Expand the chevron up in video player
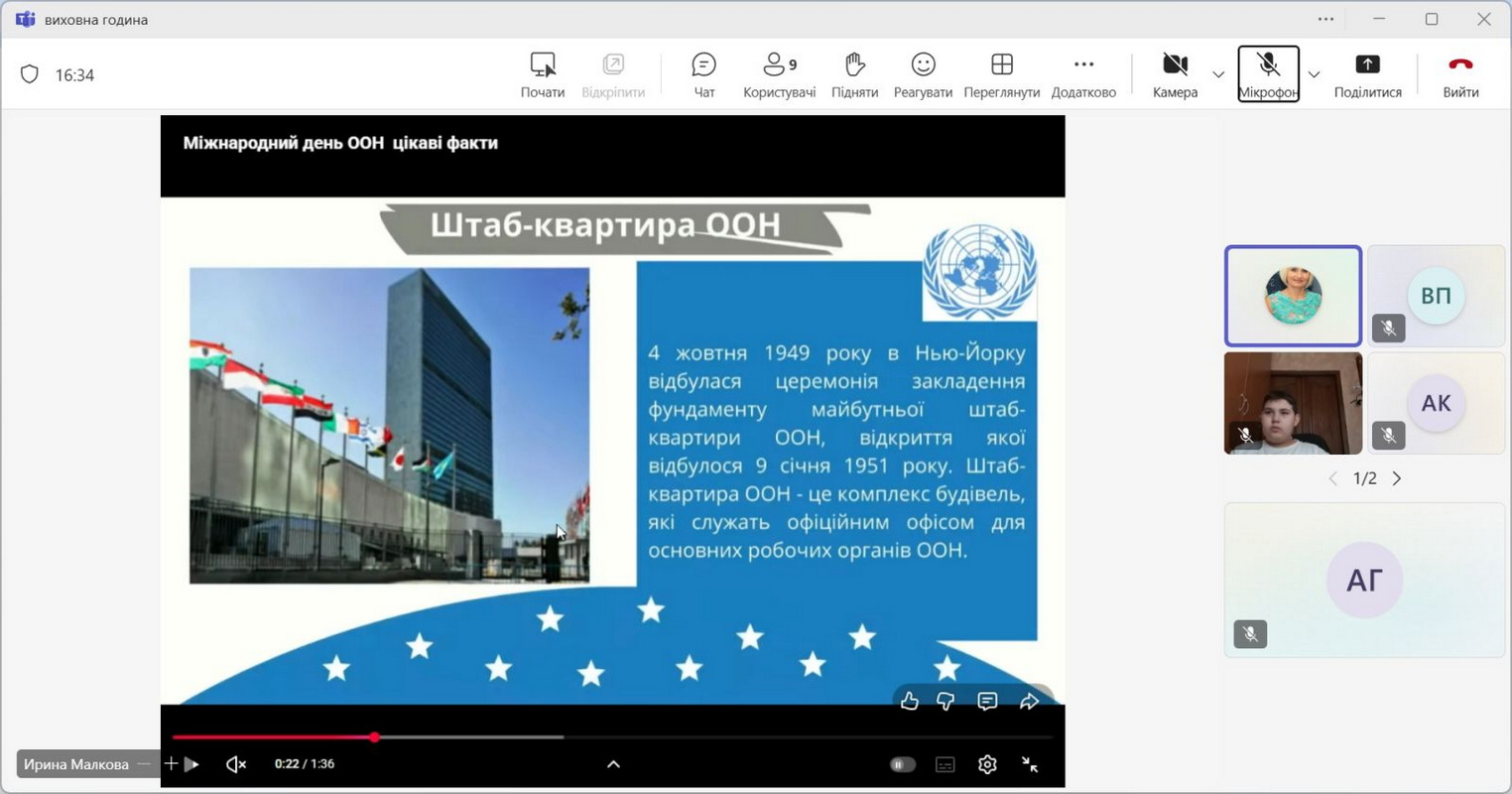The width and height of the screenshot is (1512, 794). pos(613,764)
